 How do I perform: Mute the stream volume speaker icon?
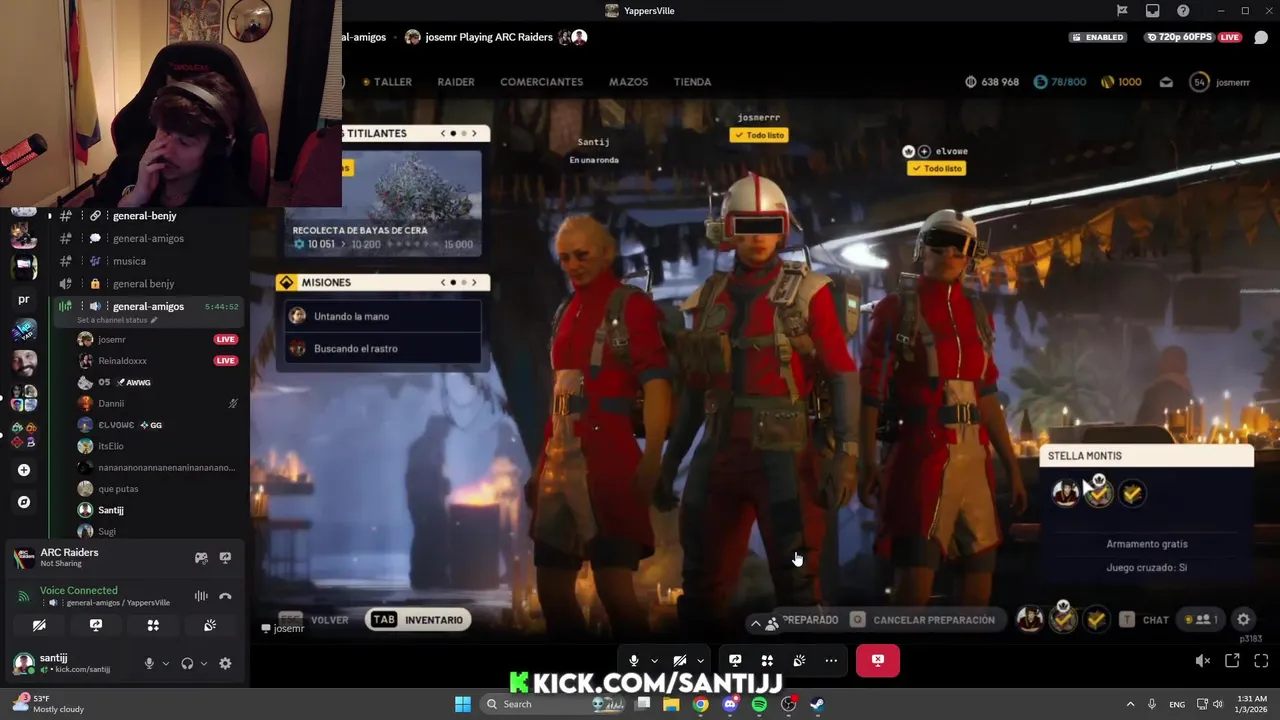[x=1203, y=660]
